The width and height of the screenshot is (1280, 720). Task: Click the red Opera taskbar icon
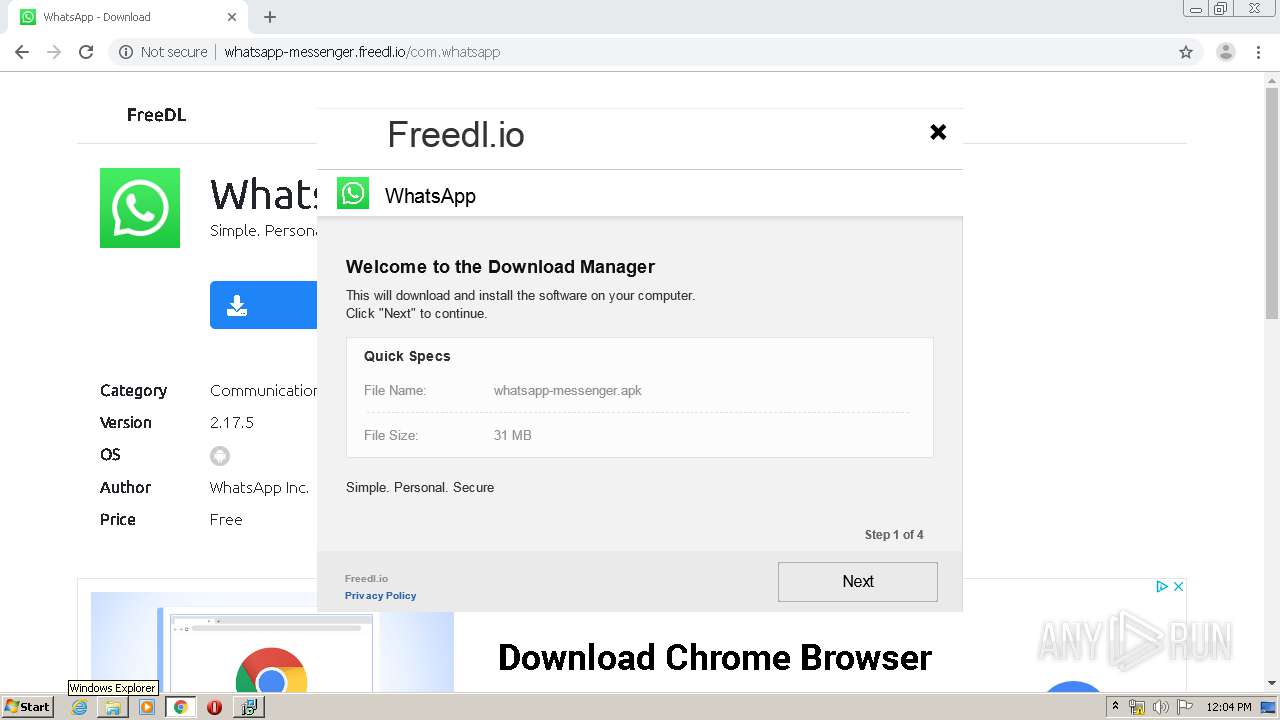214,707
